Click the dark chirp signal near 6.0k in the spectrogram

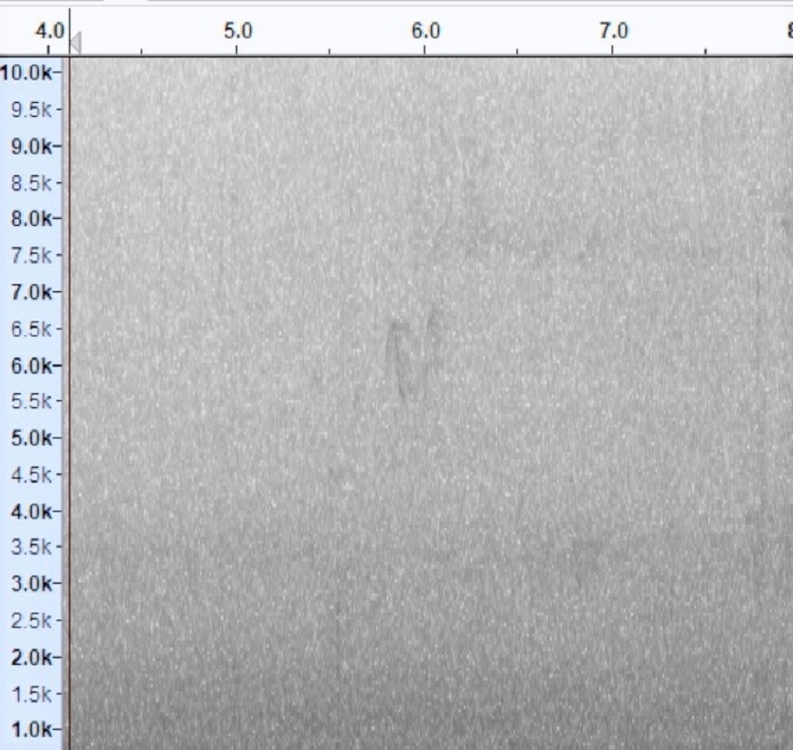pos(410,358)
